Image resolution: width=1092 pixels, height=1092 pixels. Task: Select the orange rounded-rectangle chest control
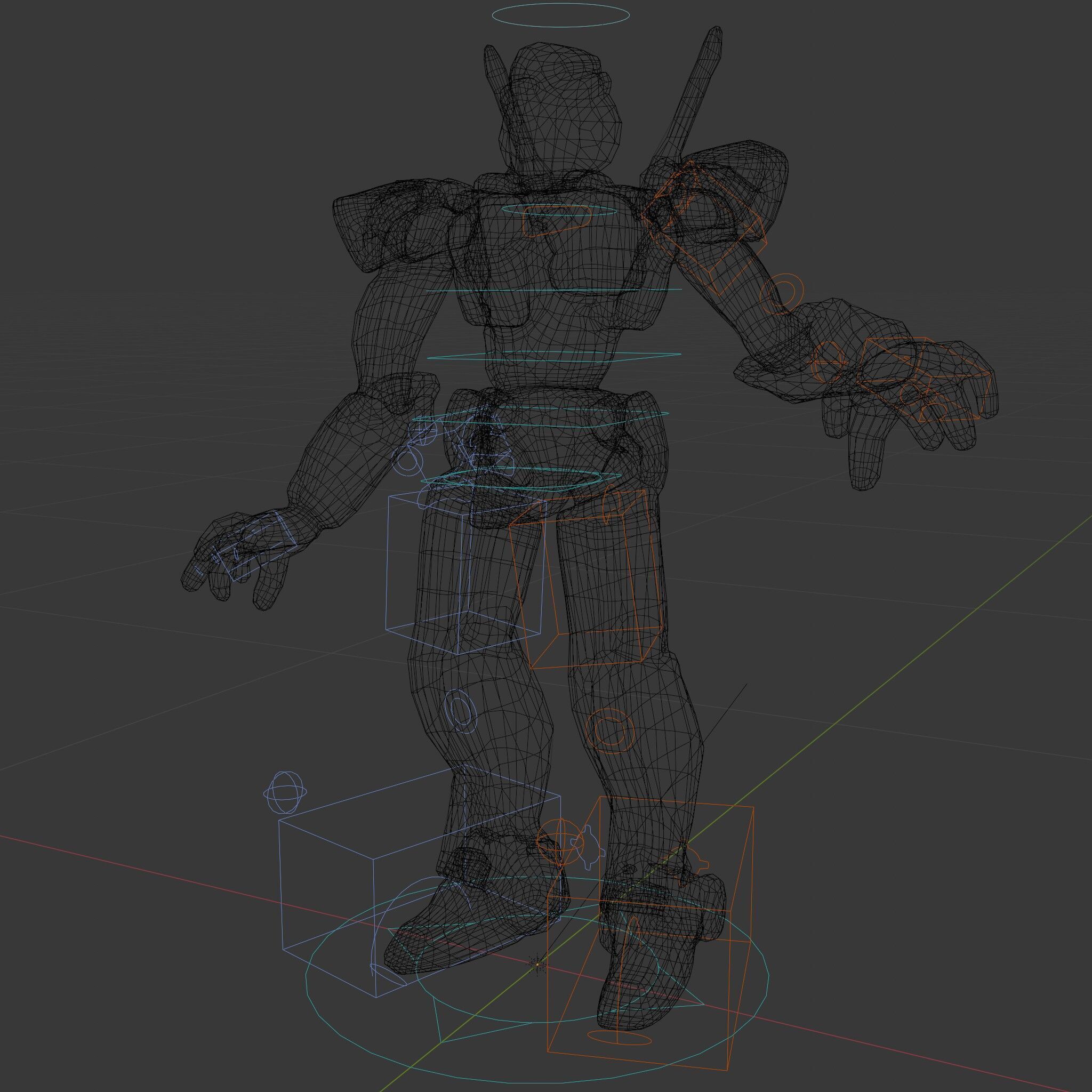point(557,221)
